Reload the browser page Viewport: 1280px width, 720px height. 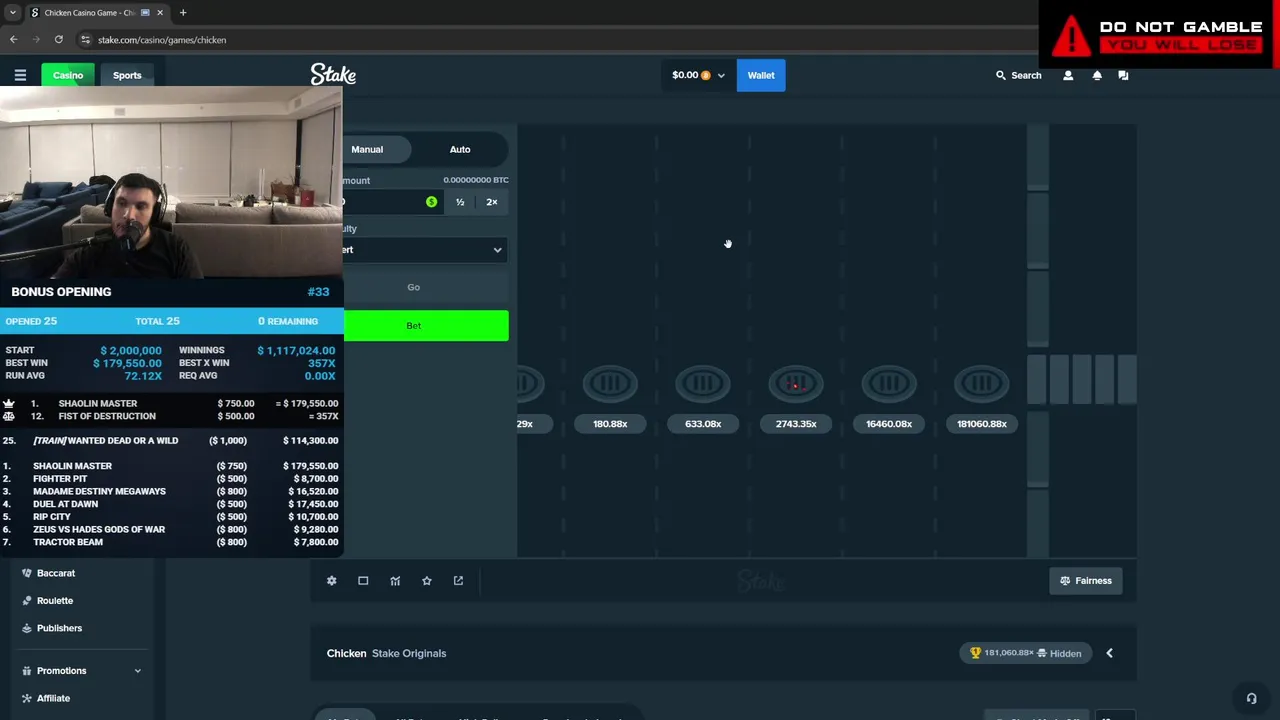[59, 40]
